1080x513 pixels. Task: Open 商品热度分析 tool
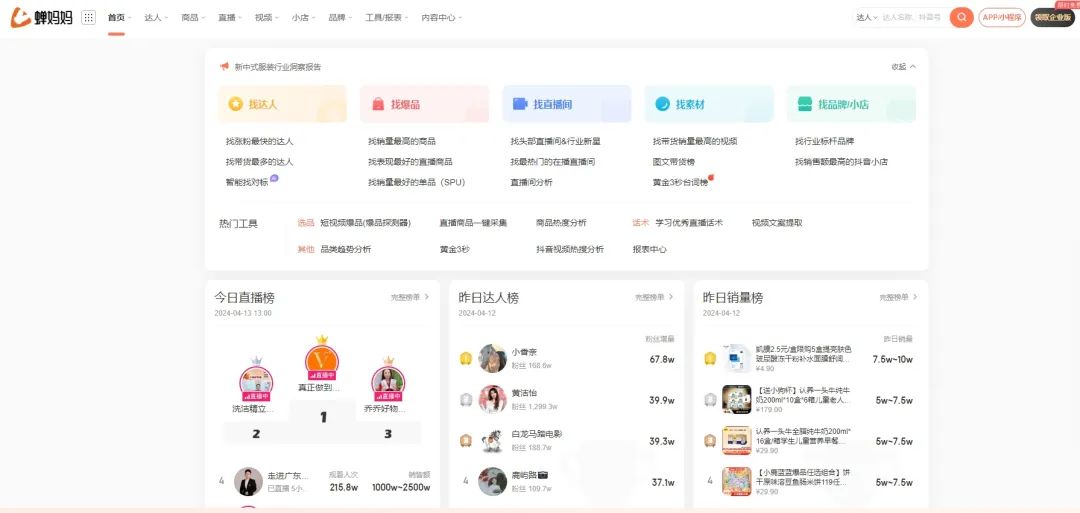(x=561, y=223)
